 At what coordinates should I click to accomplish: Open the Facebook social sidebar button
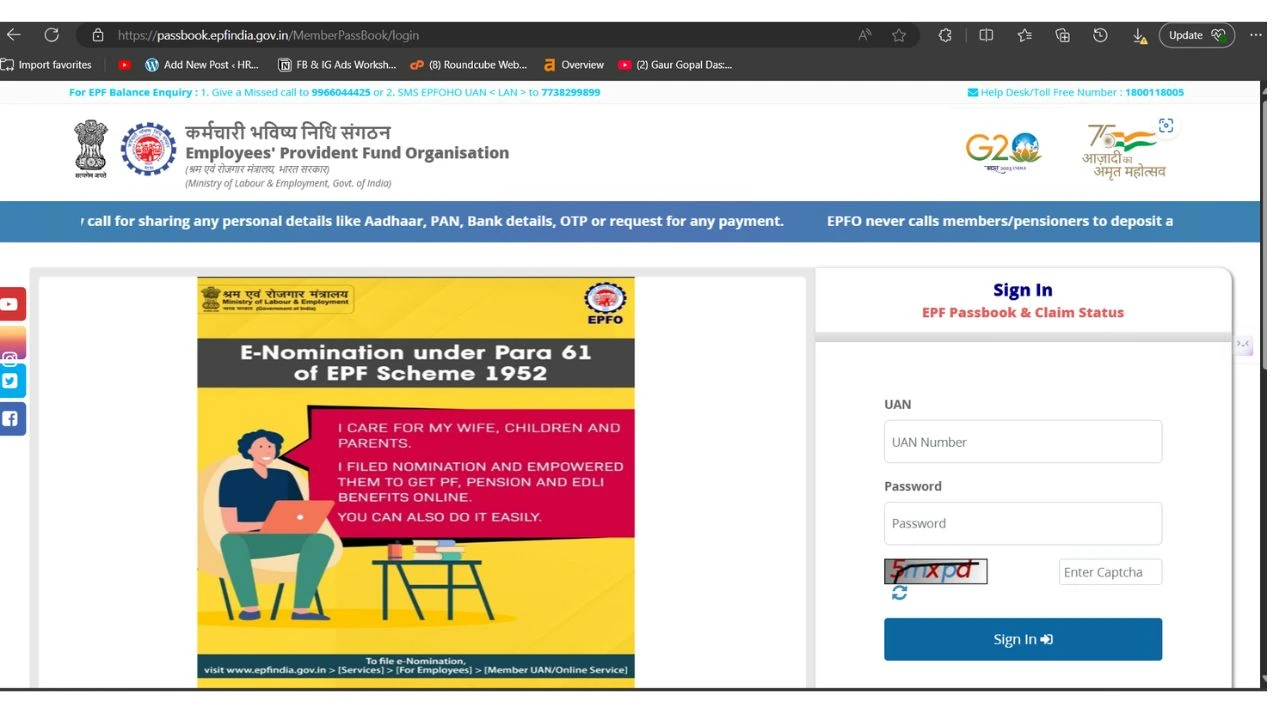pyautogui.click(x=11, y=419)
